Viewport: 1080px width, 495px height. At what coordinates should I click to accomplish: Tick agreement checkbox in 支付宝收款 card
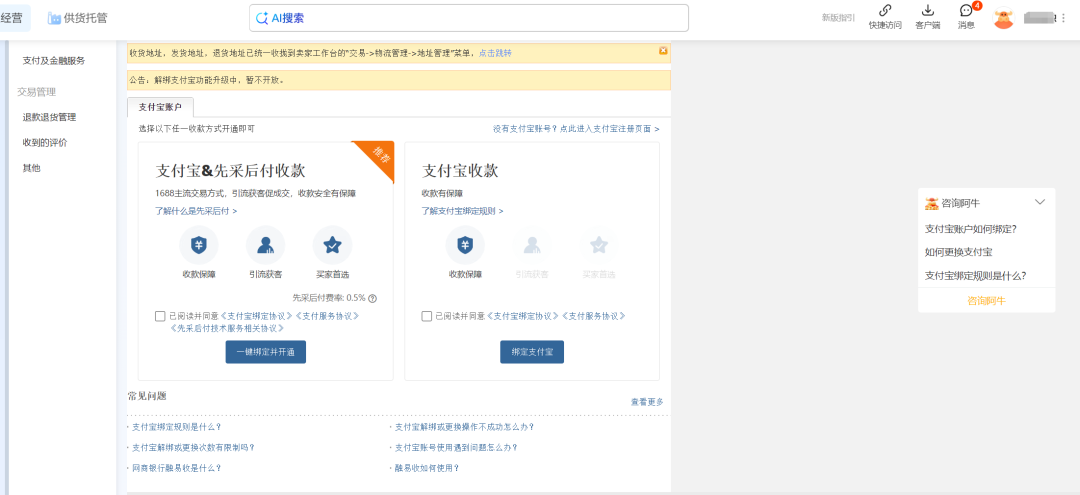pos(426,316)
